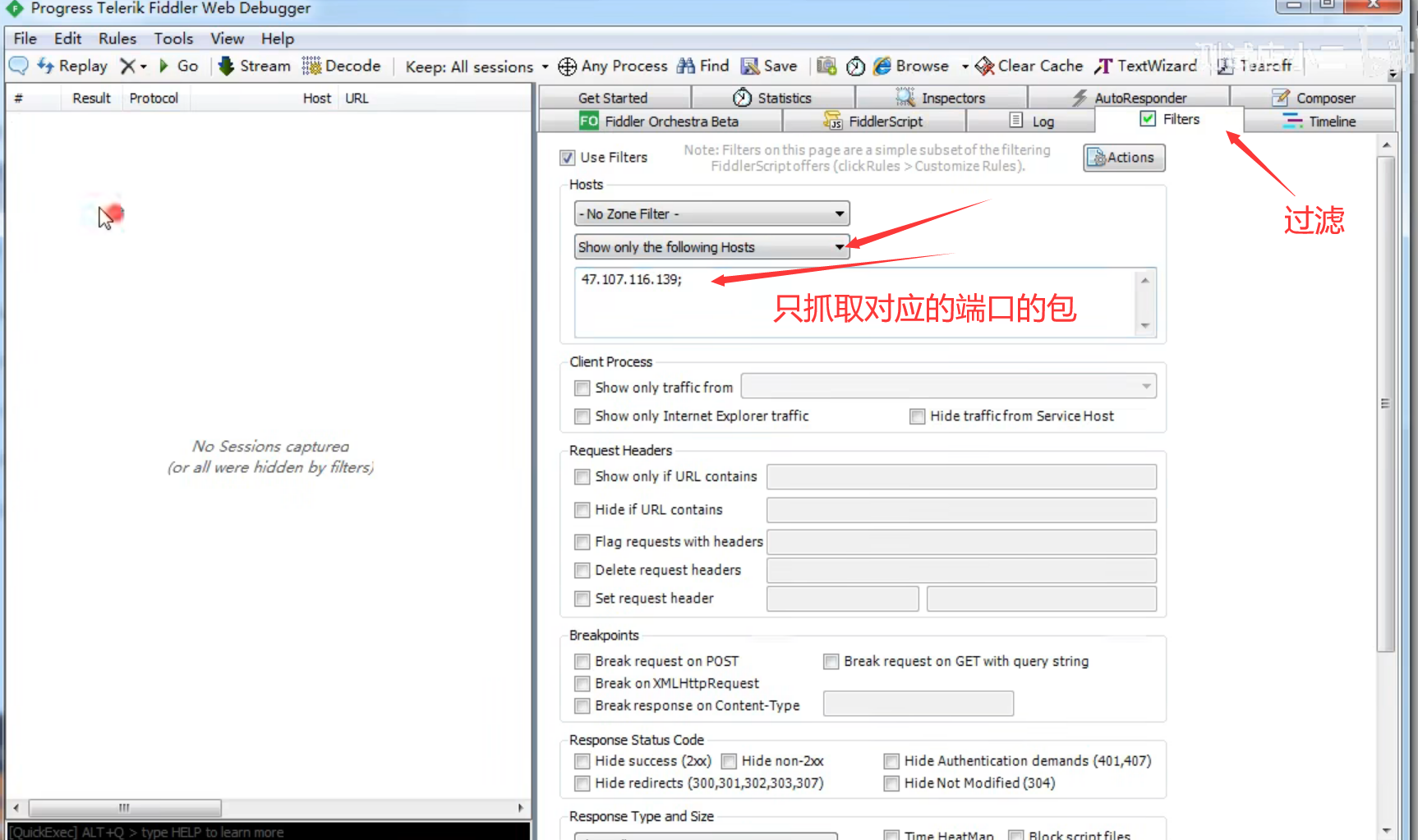Click the Actions button
The image size is (1418, 840).
1124,157
